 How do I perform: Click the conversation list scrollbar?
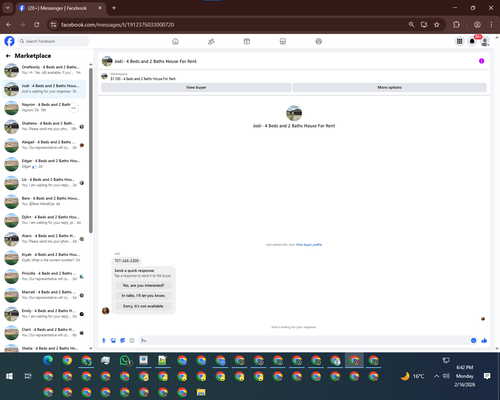tap(91, 150)
